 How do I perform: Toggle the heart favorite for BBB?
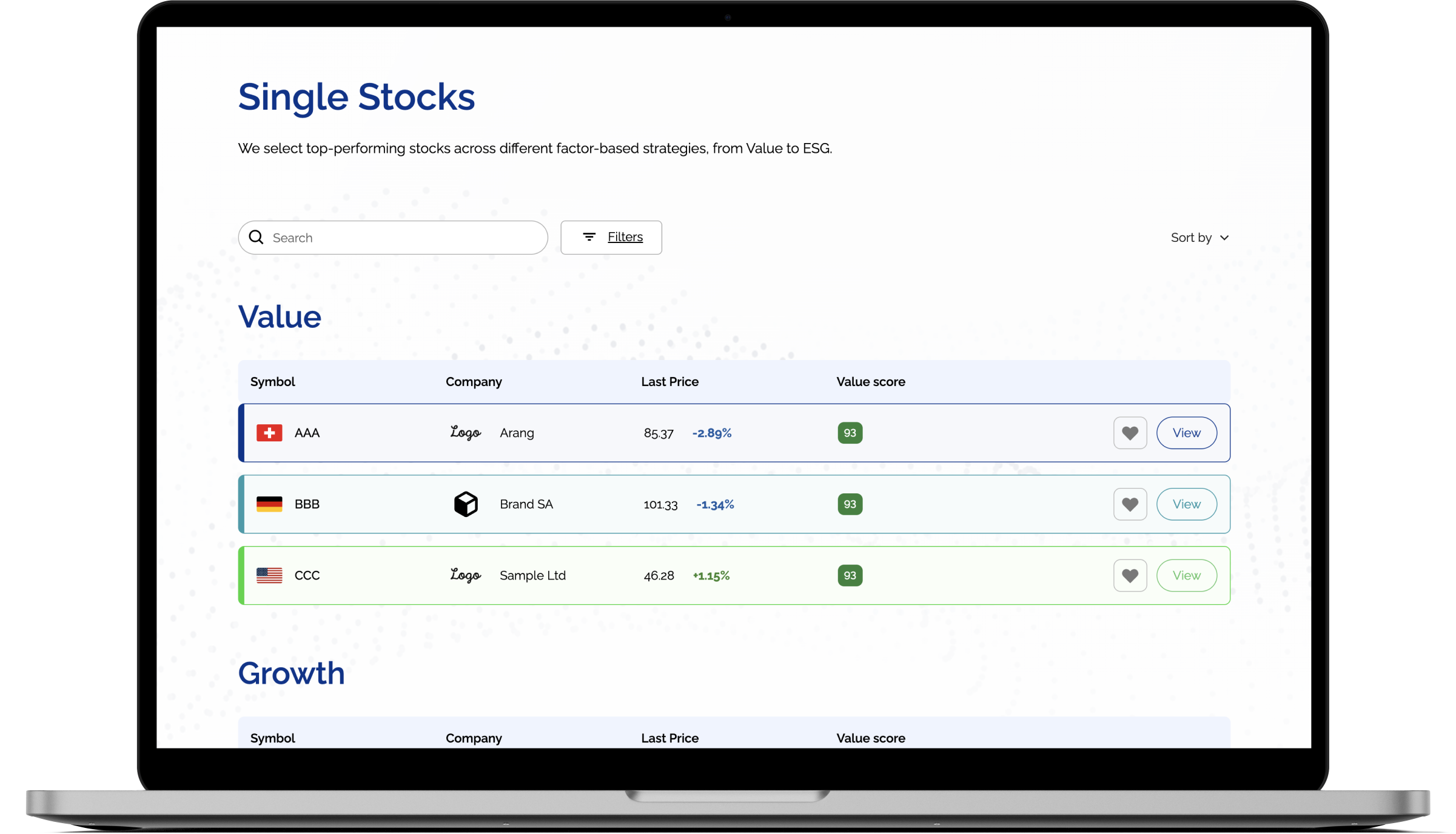point(1130,504)
